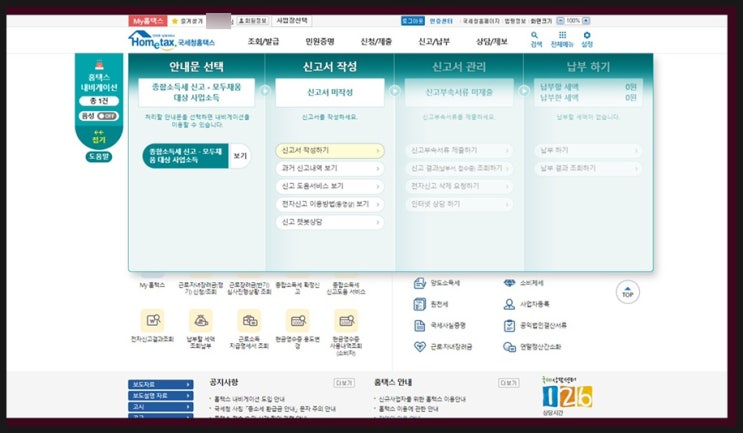Click 신고 도움서비스 보기
Image resolution: width=743 pixels, height=433 pixels.
[330, 186]
